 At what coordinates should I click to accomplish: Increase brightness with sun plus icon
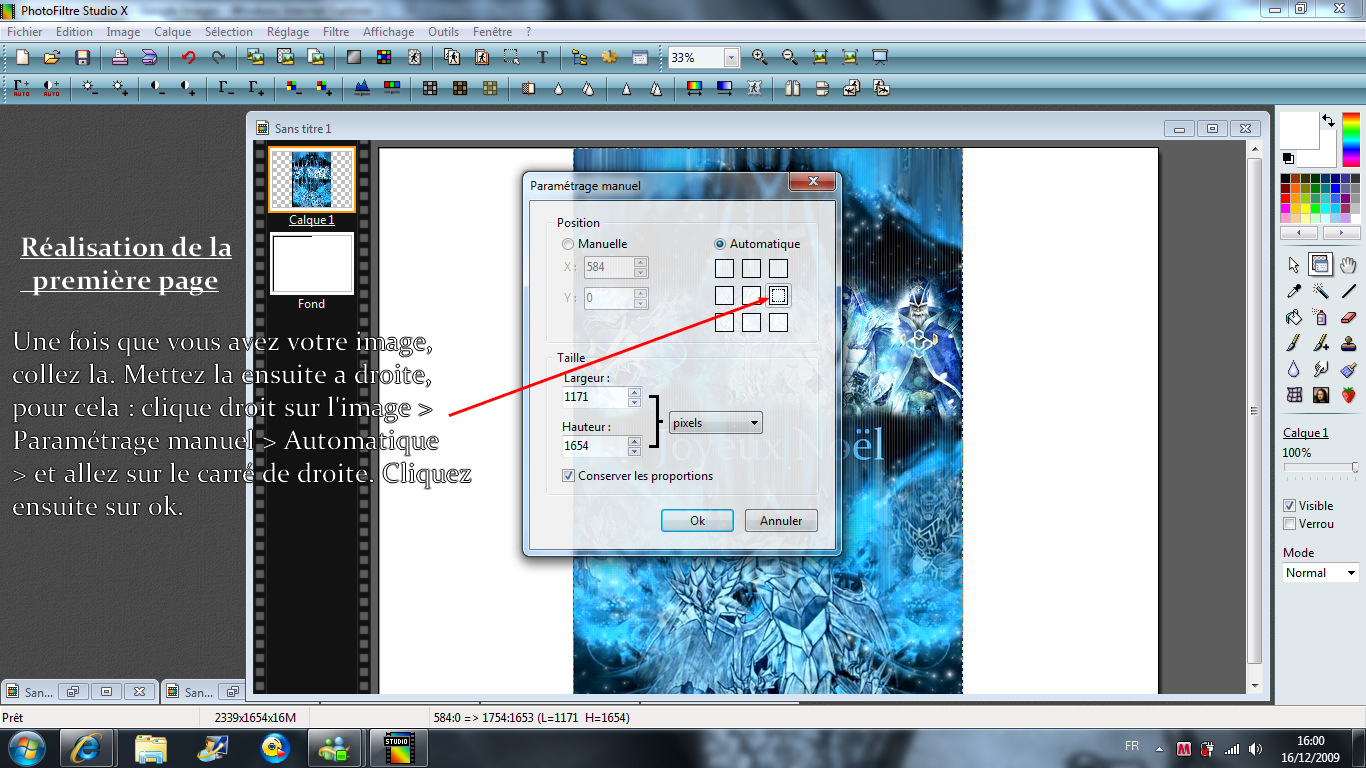pyautogui.click(x=120, y=88)
